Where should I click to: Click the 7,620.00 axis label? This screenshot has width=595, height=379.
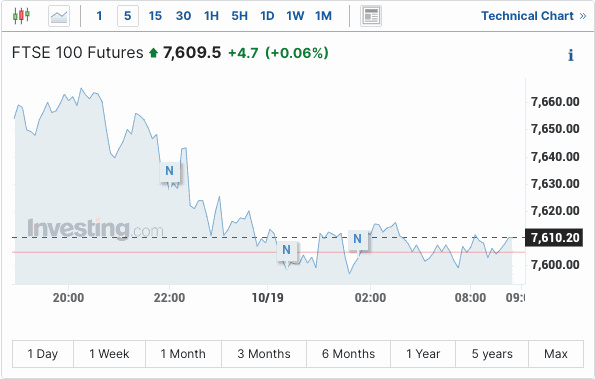555,211
